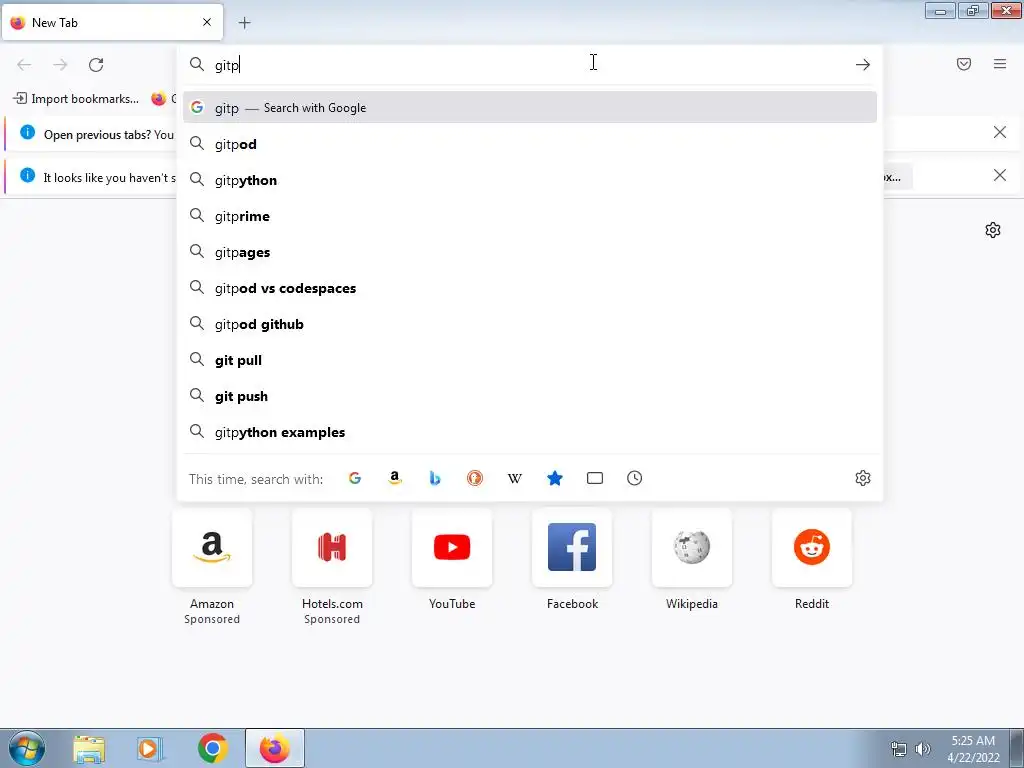Open volume control in system tray
This screenshot has height=768, width=1024.
[x=923, y=749]
